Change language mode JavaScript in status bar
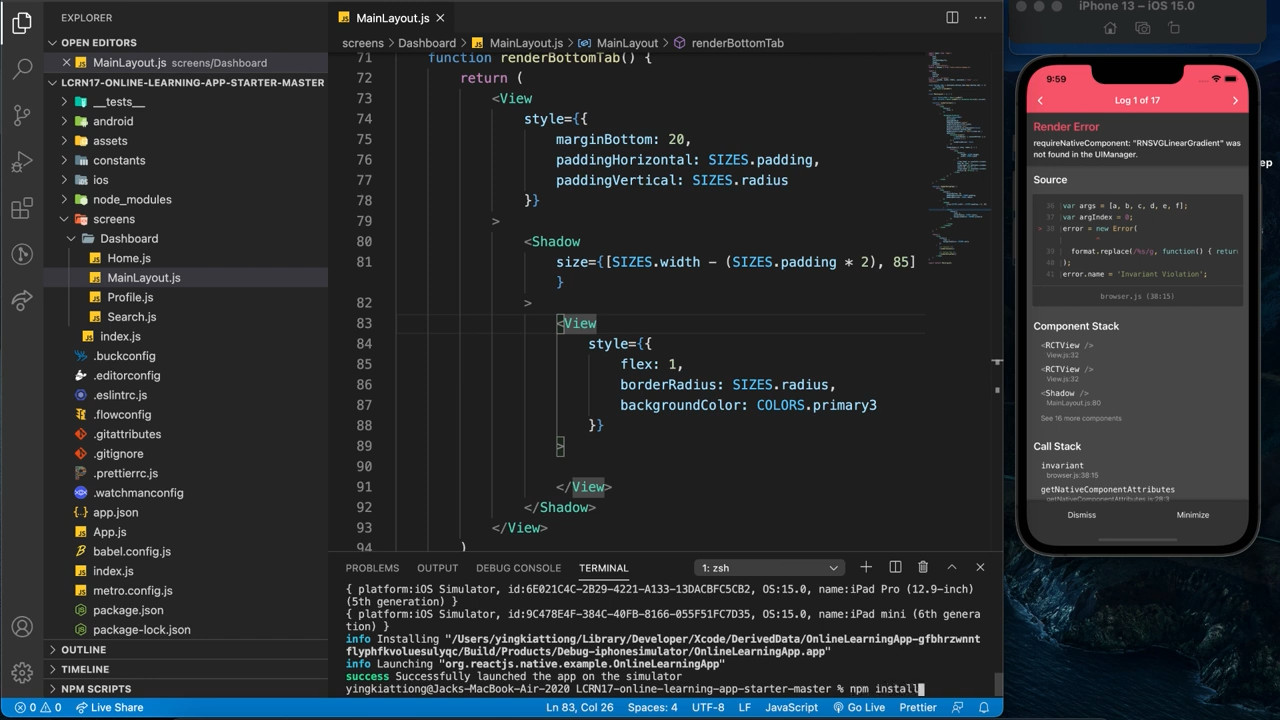This screenshot has width=1280, height=720. click(791, 707)
